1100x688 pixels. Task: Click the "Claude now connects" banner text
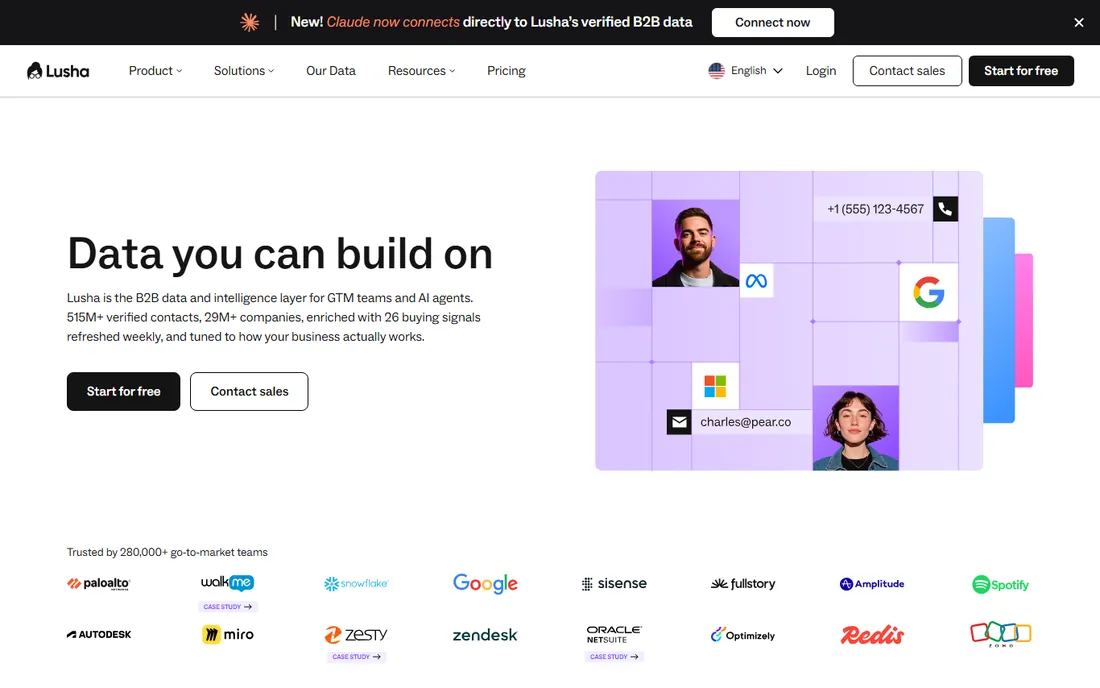tap(393, 22)
